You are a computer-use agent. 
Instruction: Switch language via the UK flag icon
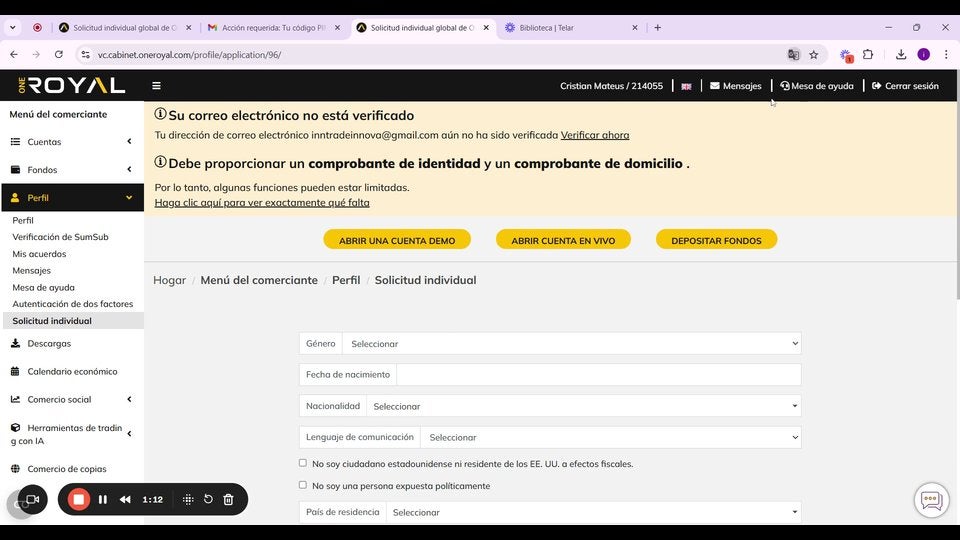(686, 86)
